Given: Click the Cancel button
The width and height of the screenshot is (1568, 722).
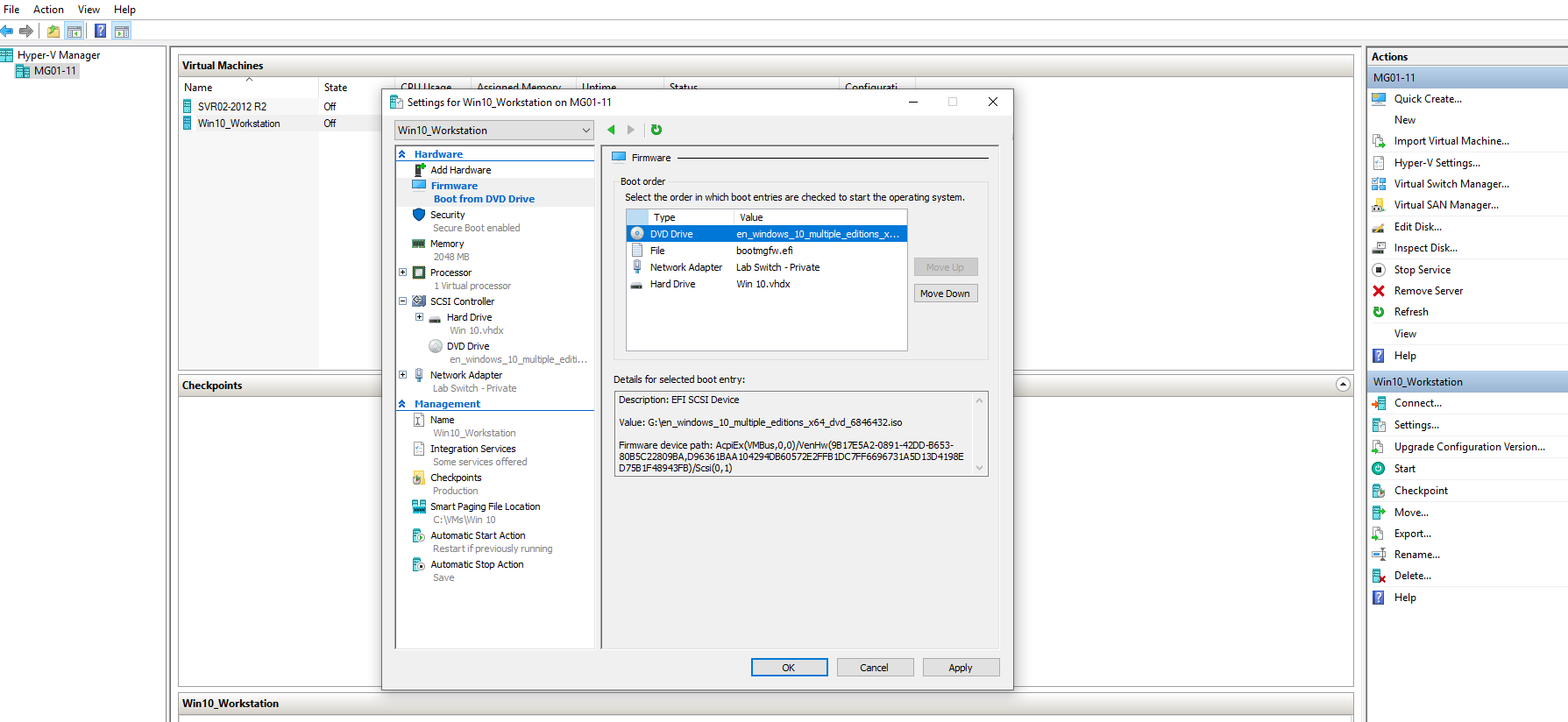Looking at the screenshot, I should [874, 668].
